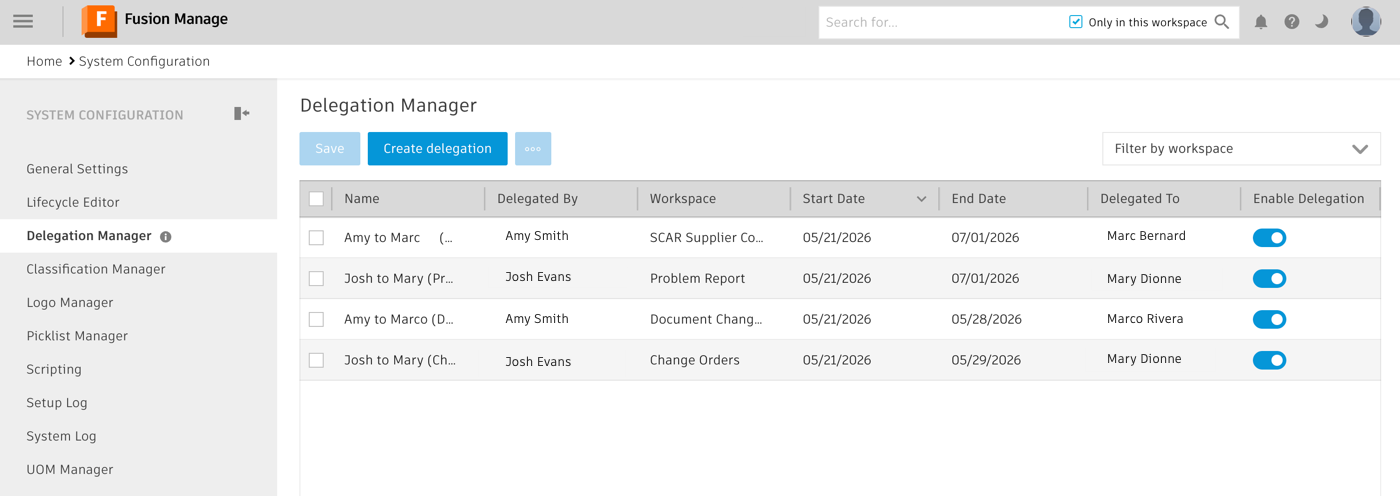
Task: Click Marc Bernard cell
Action: coord(1146,236)
